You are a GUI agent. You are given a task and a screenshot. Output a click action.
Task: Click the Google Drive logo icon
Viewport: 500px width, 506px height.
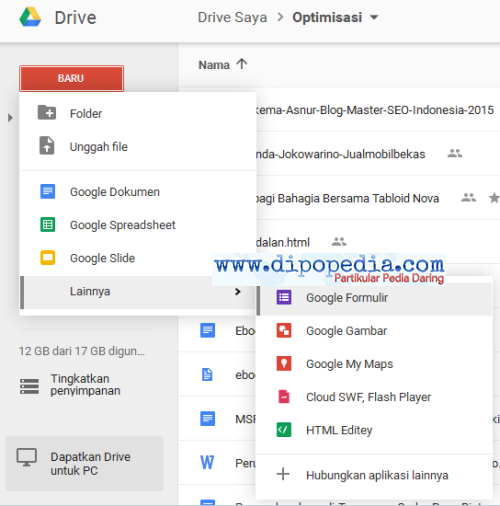coord(30,17)
